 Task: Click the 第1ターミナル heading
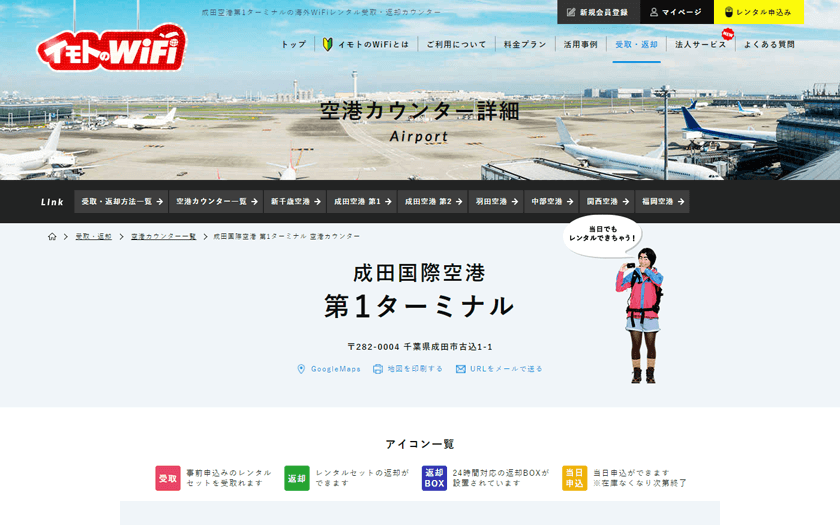point(419,306)
